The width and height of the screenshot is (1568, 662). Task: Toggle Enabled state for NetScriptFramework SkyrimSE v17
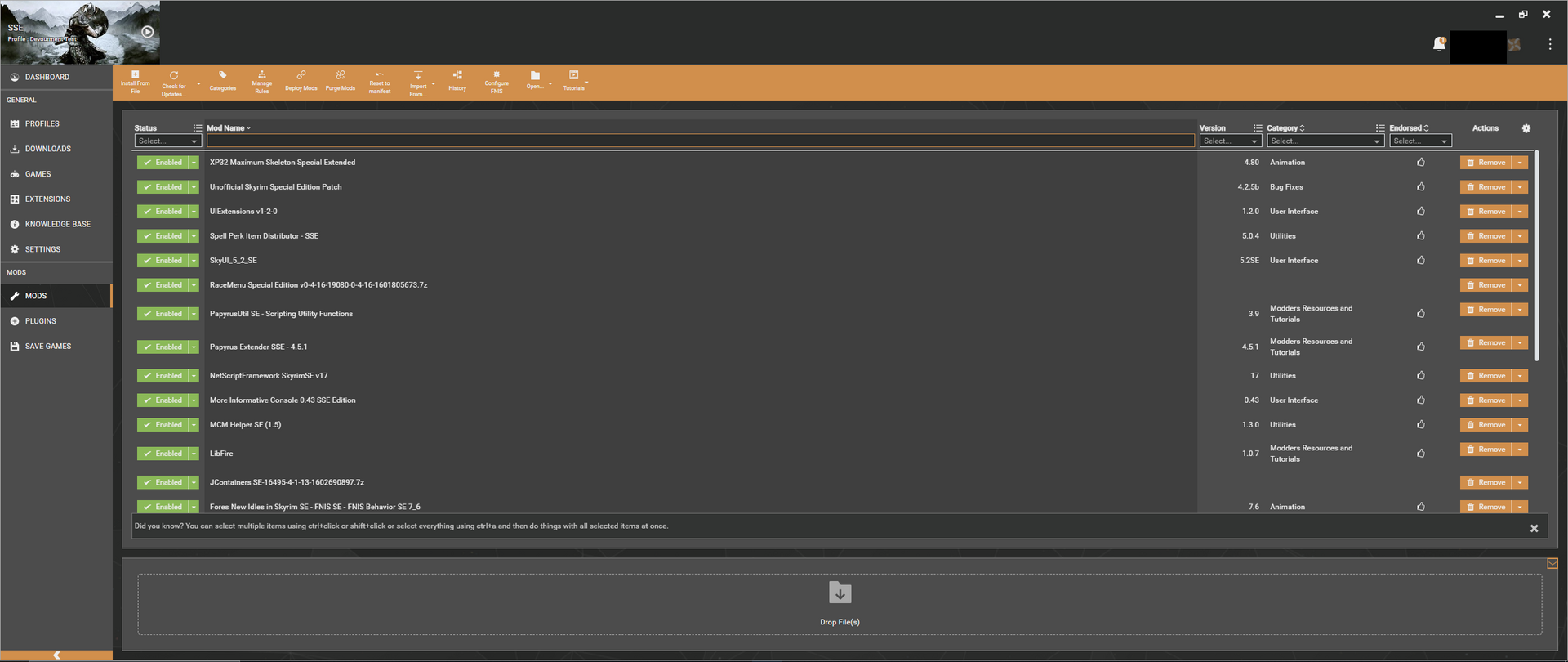(x=163, y=376)
